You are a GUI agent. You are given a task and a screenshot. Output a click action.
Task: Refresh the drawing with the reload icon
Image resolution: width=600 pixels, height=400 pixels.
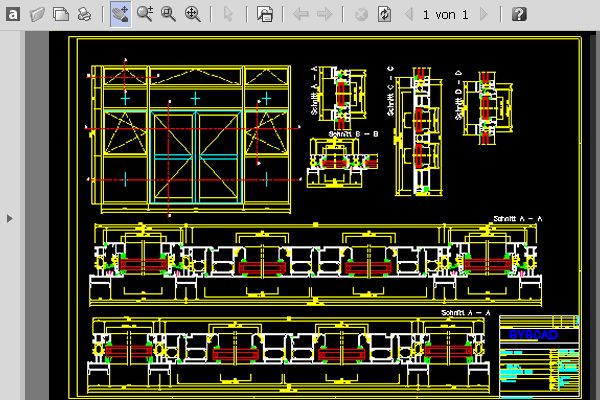point(384,14)
